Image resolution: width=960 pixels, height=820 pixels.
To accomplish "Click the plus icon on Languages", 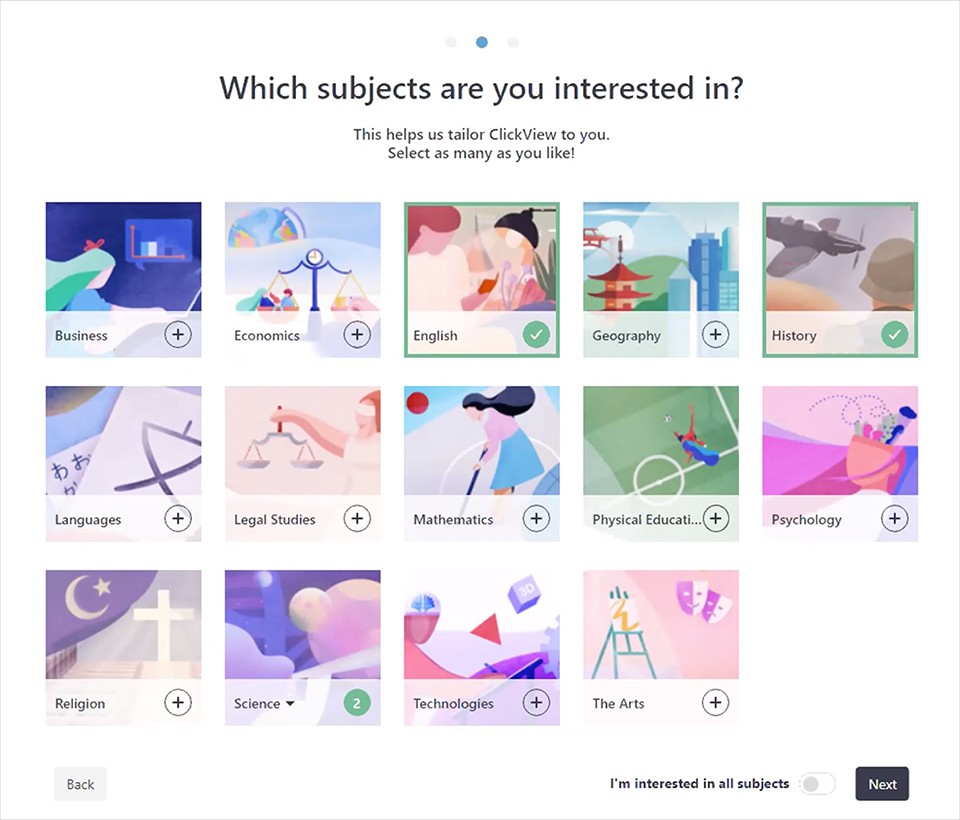I will (178, 518).
